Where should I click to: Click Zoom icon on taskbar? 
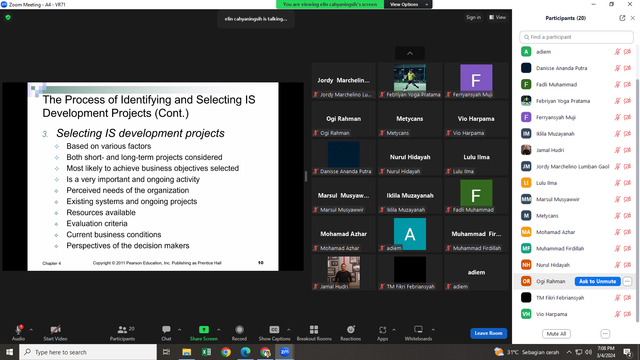click(285, 352)
